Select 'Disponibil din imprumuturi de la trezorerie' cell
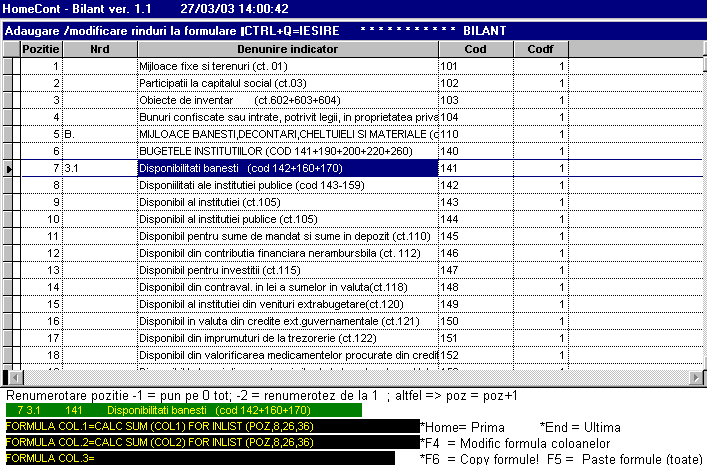 [288, 338]
